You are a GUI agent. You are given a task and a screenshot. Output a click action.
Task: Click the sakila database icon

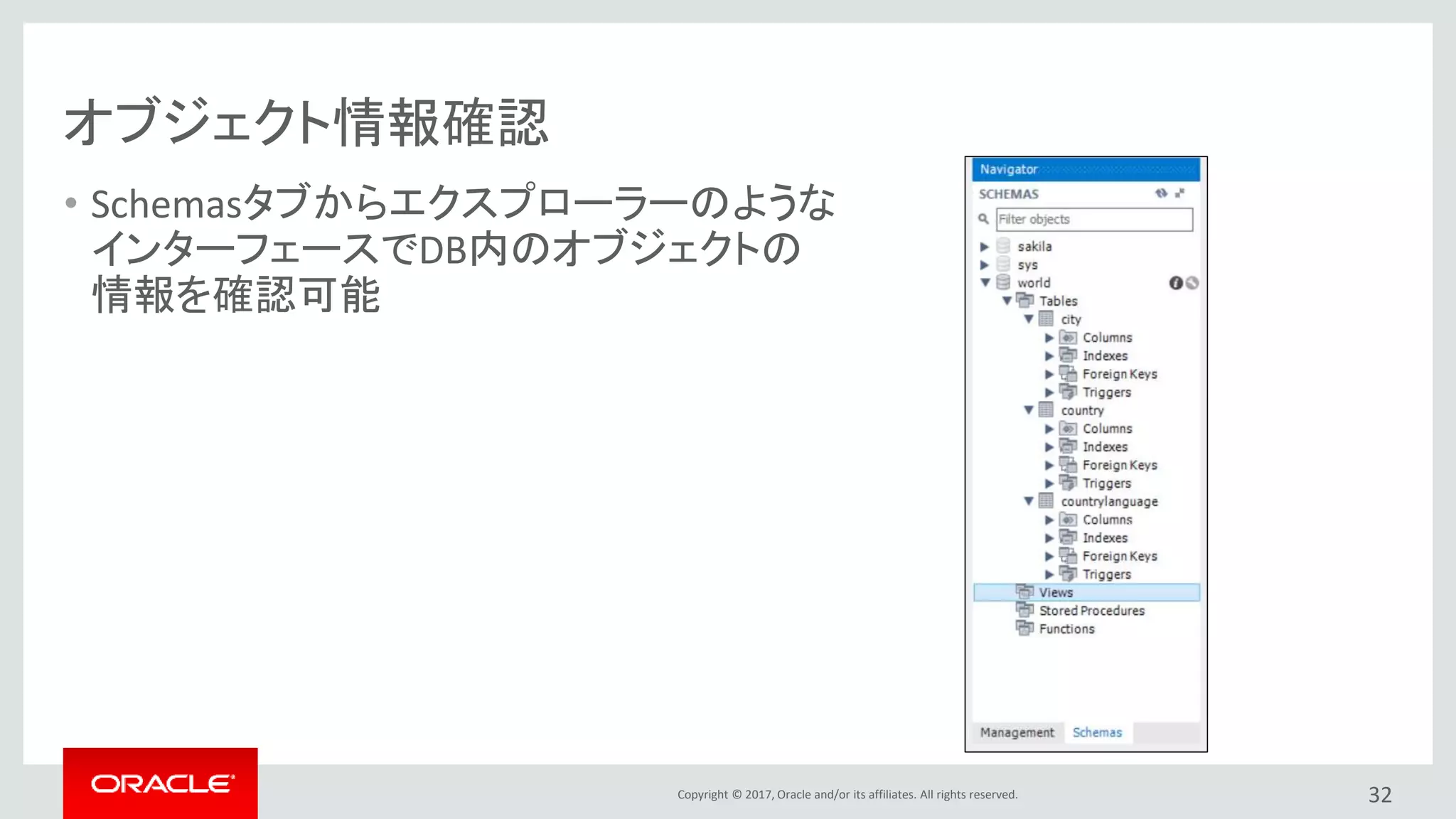pos(1003,246)
